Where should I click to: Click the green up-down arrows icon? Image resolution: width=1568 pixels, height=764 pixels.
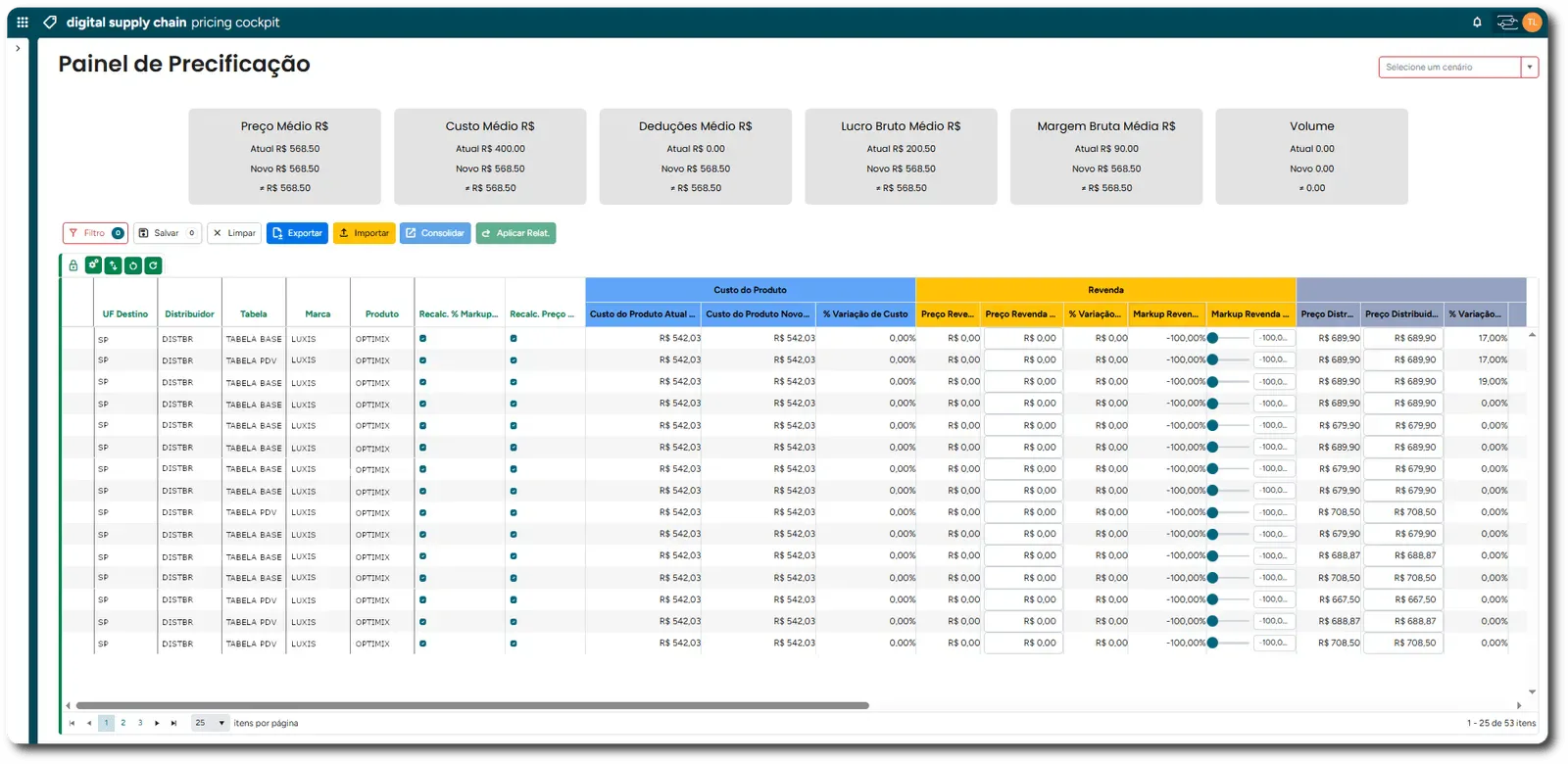114,264
